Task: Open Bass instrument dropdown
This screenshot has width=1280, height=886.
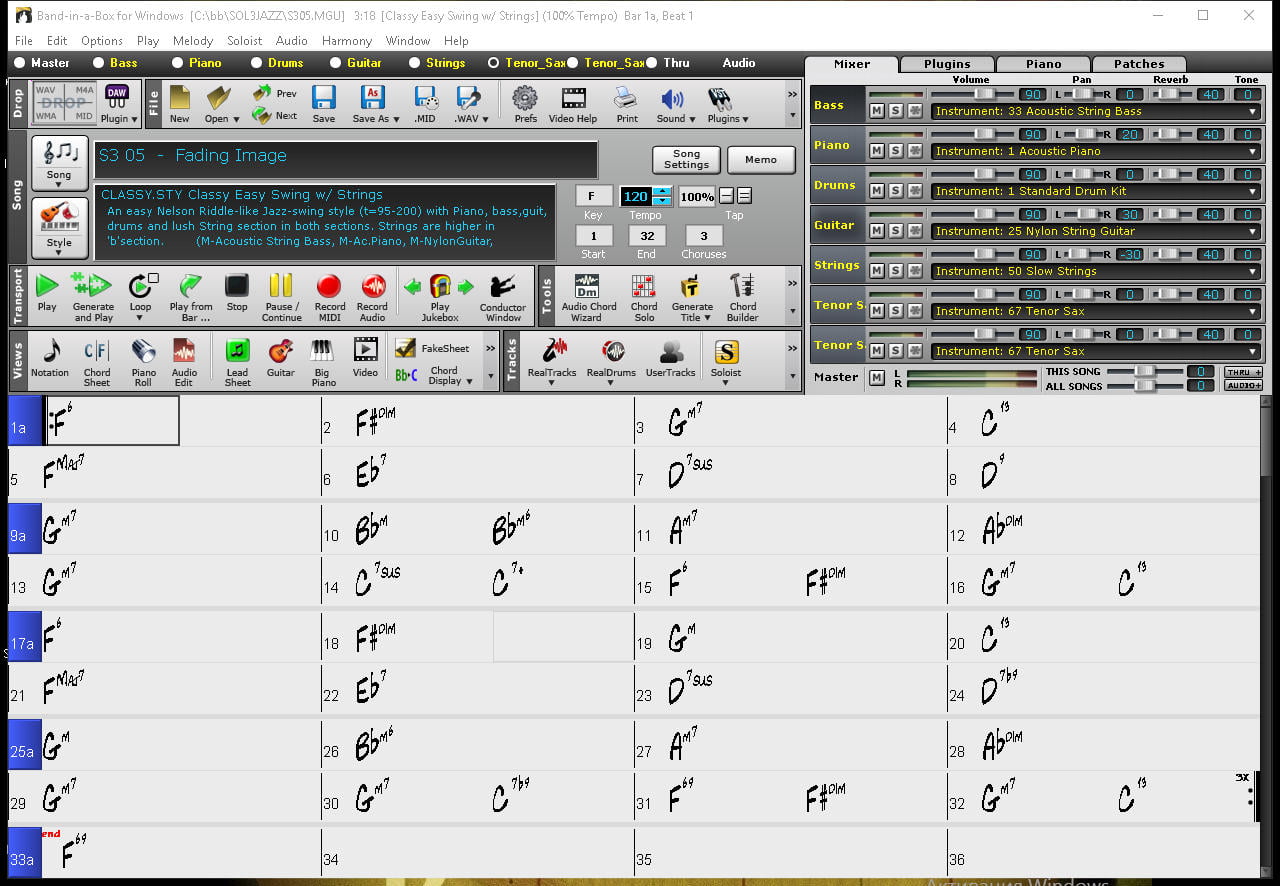Action: (1253, 111)
